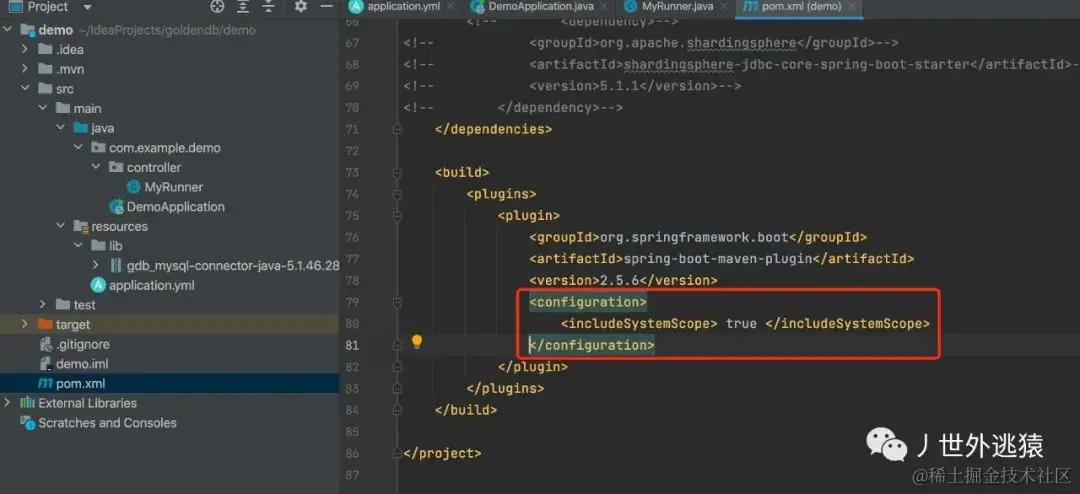This screenshot has width=1080, height=494.
Task: Switch to the MyRunner.java tab
Action: [674, 6]
